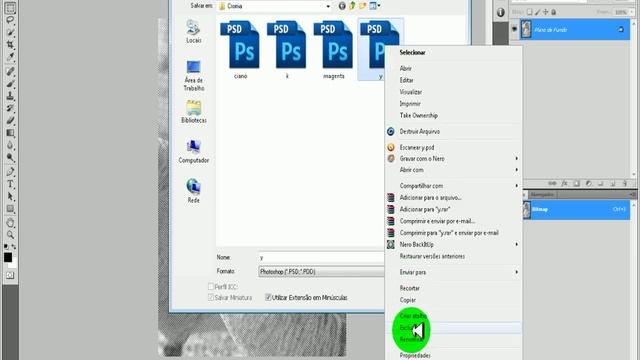Open the layer fill percentage dropdown
The height and width of the screenshot is (360, 640).
click(631, 12)
